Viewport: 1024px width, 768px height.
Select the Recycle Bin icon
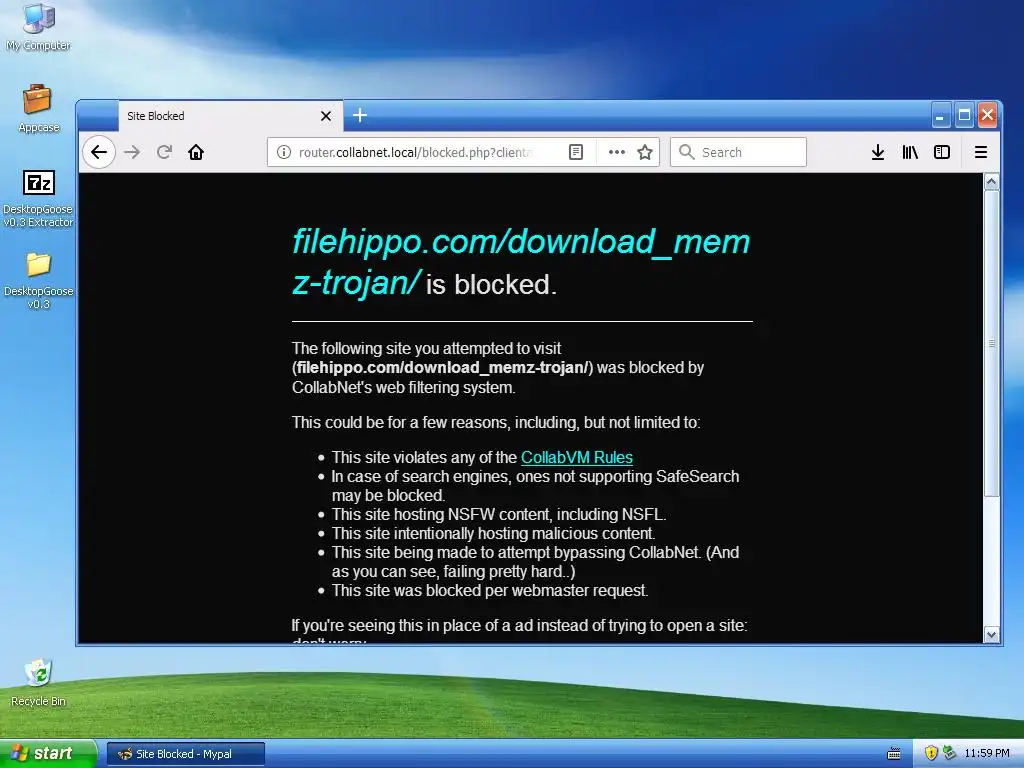[39, 683]
